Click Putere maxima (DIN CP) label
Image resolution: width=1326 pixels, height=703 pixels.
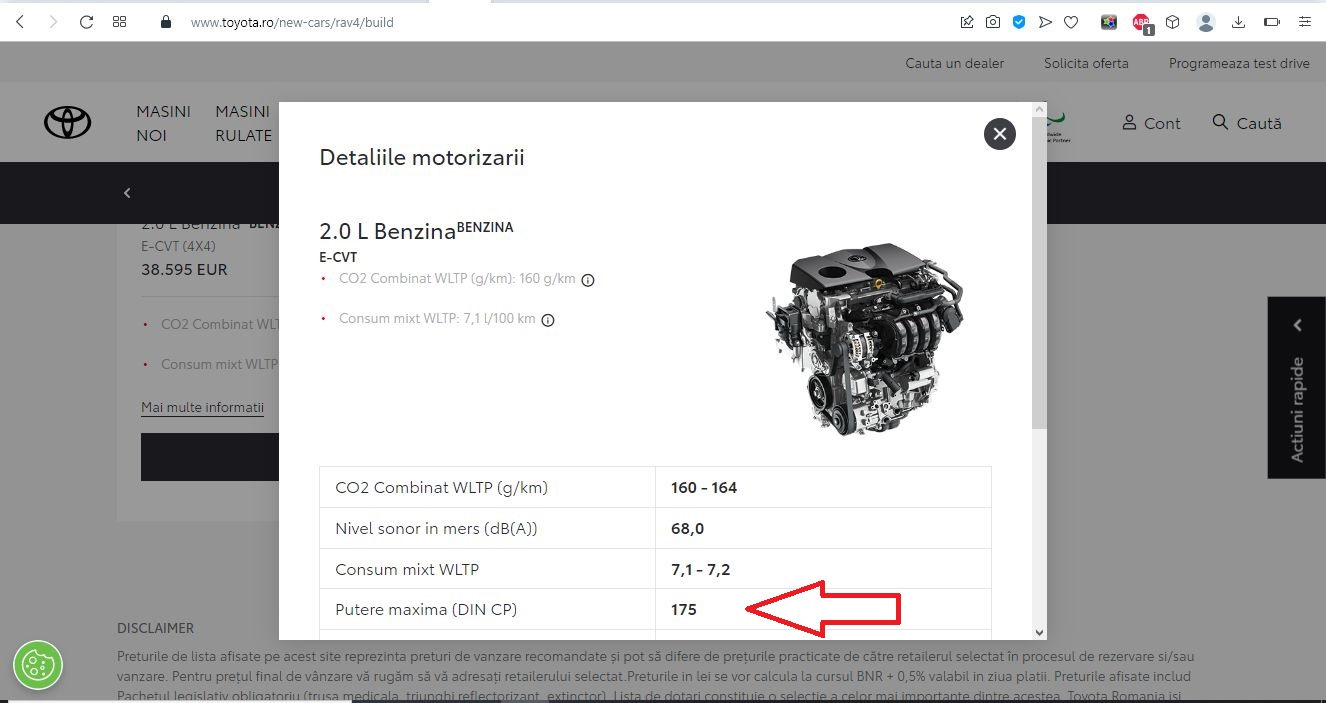426,609
